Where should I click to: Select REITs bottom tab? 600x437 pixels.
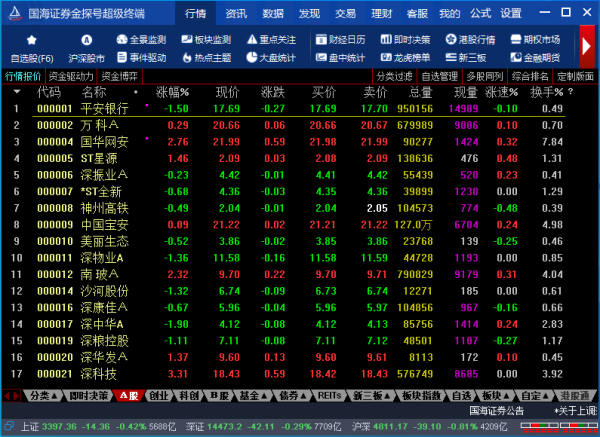(x=329, y=396)
